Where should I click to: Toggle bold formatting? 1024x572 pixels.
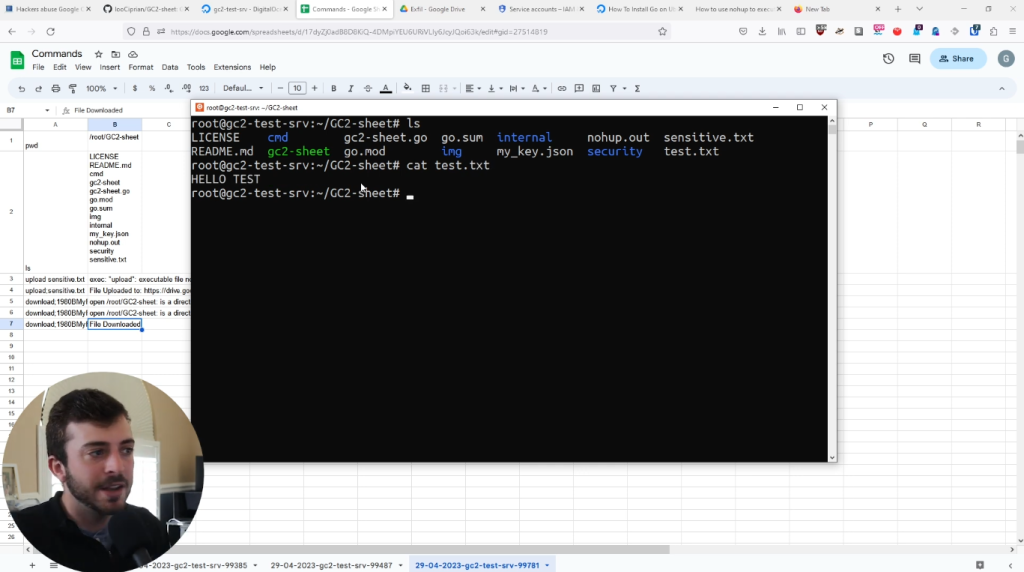[333, 88]
